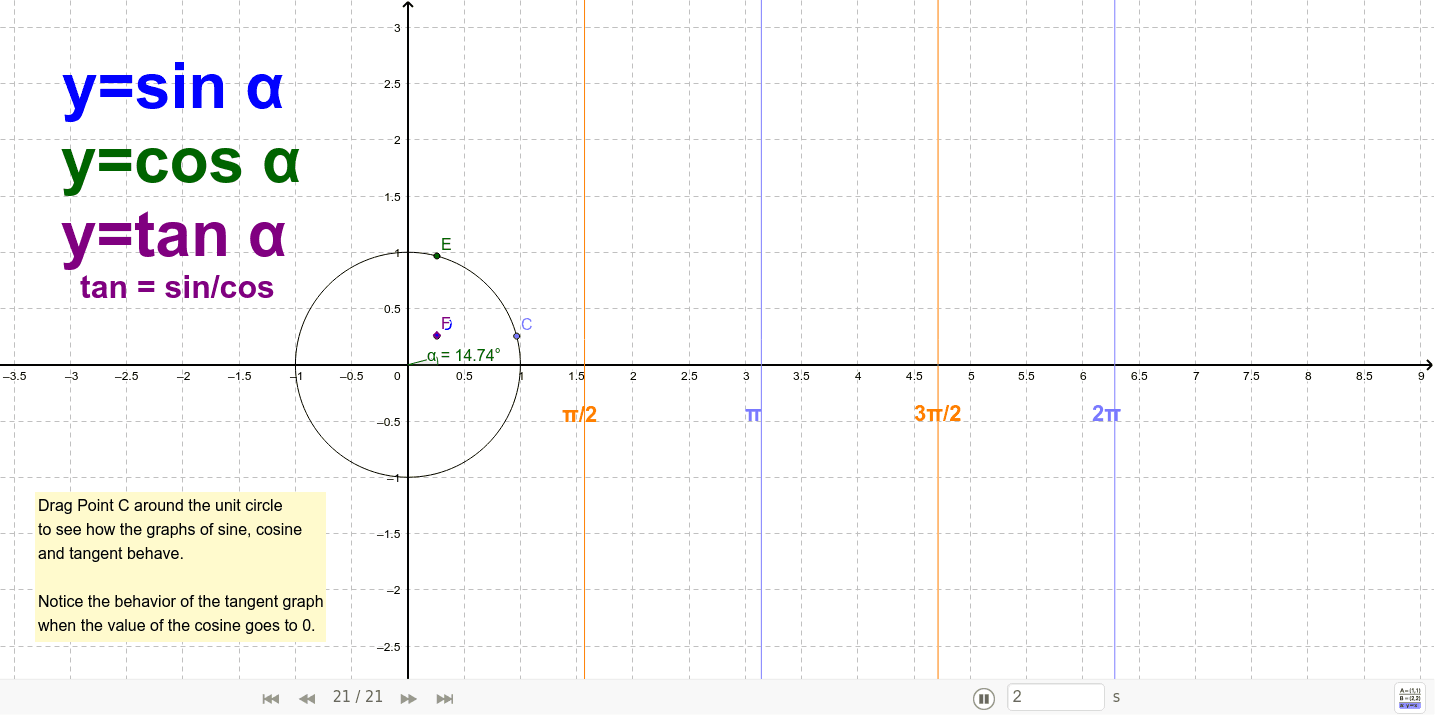Click the orange π/2 label
This screenshot has width=1436, height=716.
[579, 413]
